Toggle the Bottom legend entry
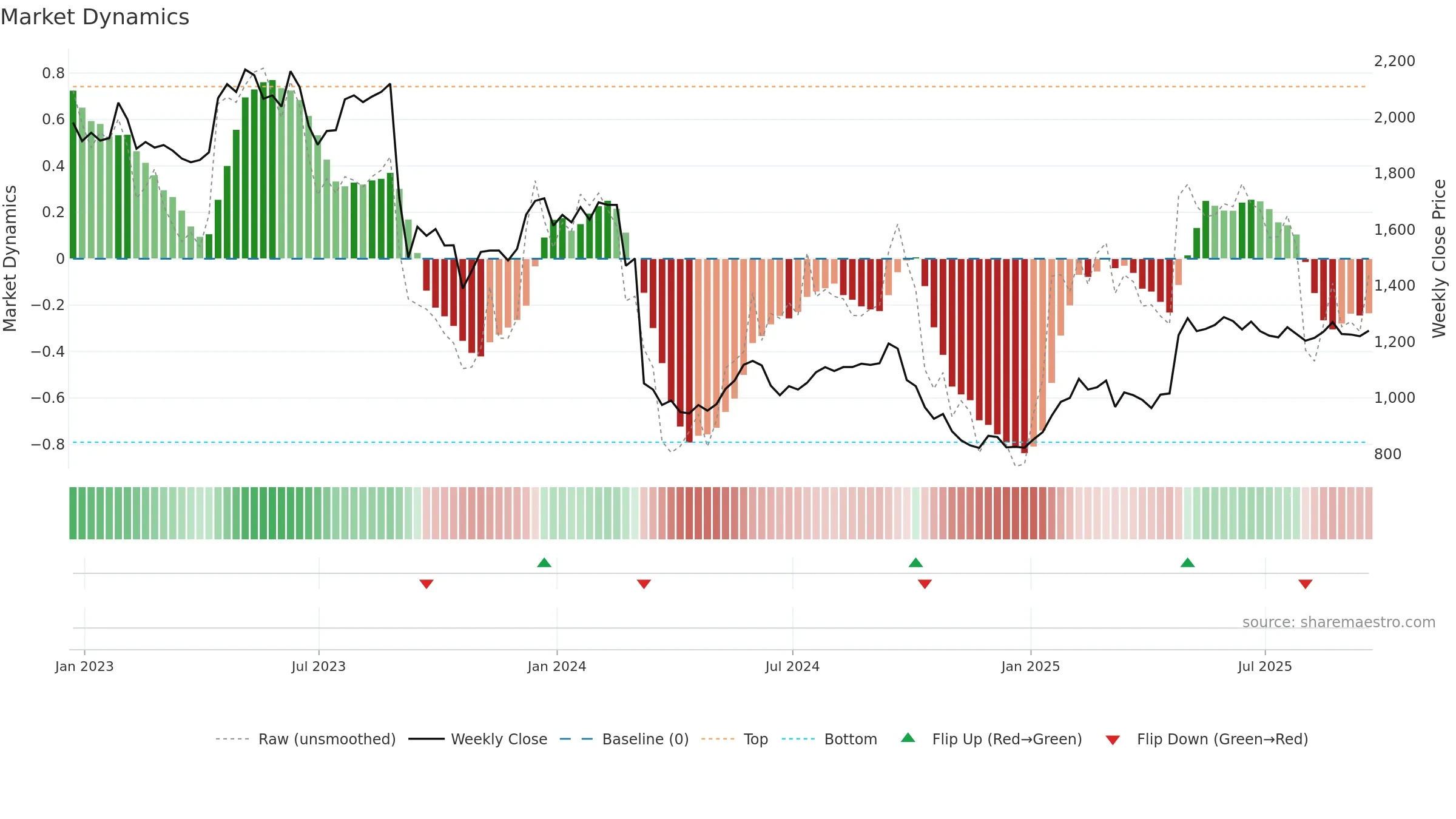The image size is (1456, 819). (x=829, y=739)
